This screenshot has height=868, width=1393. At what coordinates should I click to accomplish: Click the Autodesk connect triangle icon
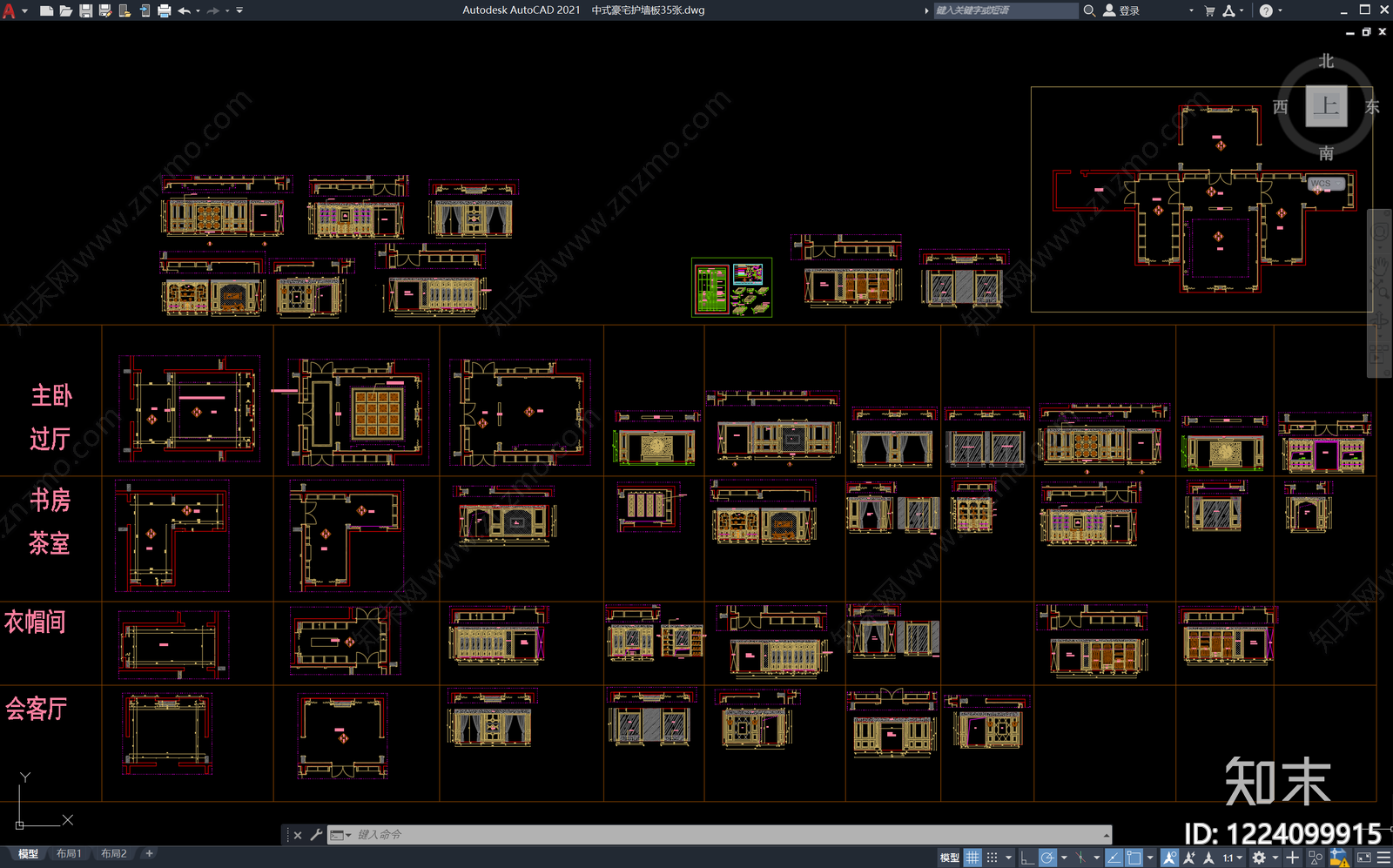pyautogui.click(x=1228, y=10)
